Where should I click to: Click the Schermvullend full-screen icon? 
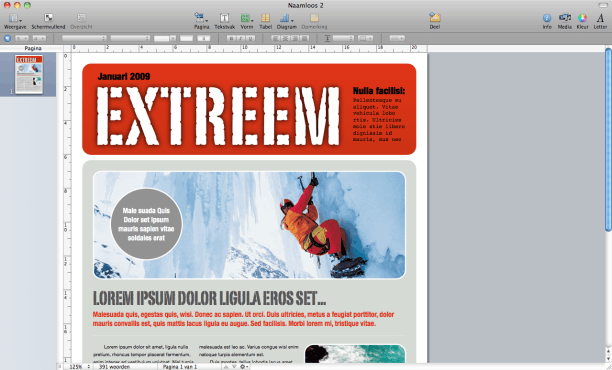48,18
